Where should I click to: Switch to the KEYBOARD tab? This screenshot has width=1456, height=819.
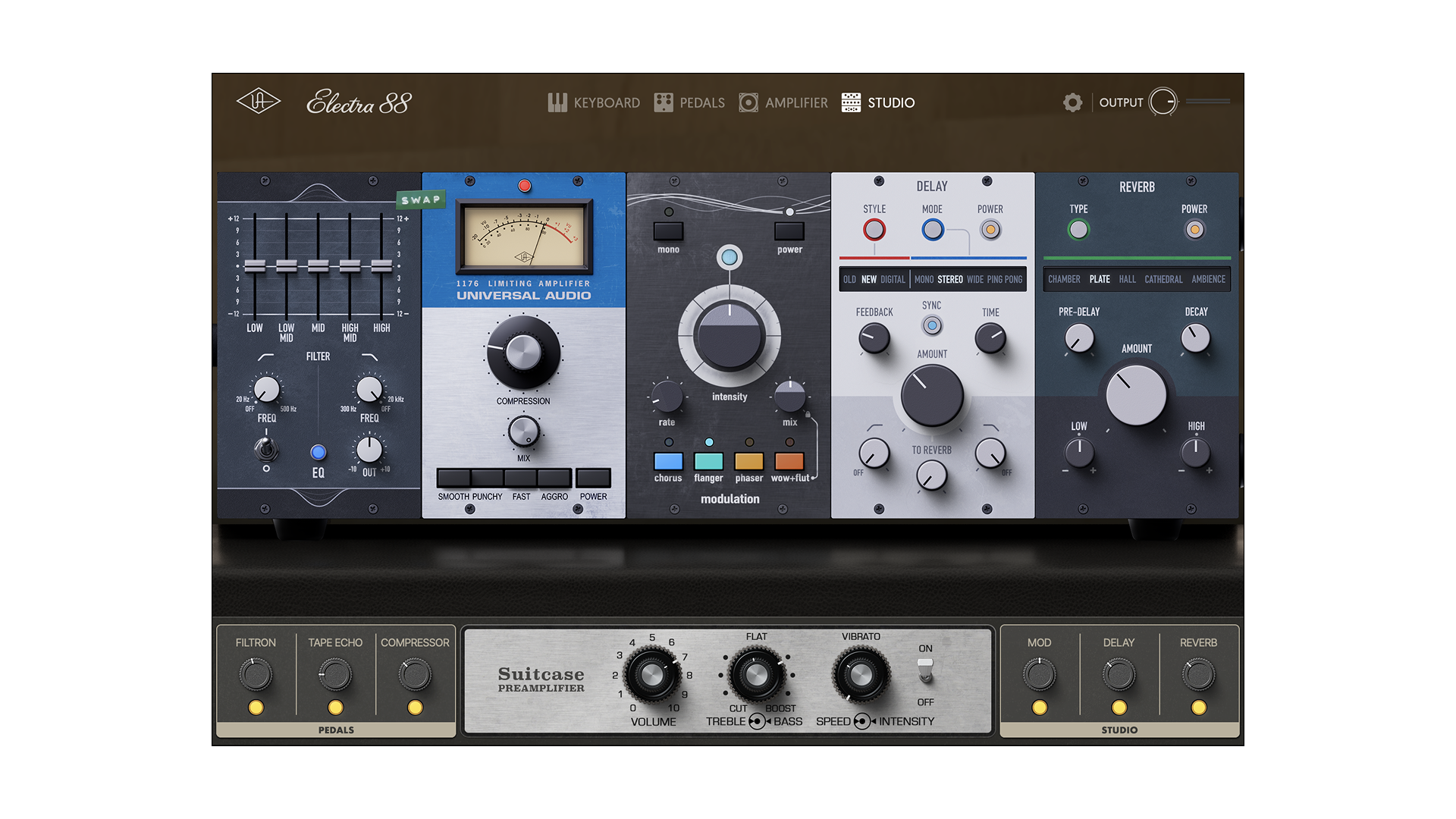594,102
